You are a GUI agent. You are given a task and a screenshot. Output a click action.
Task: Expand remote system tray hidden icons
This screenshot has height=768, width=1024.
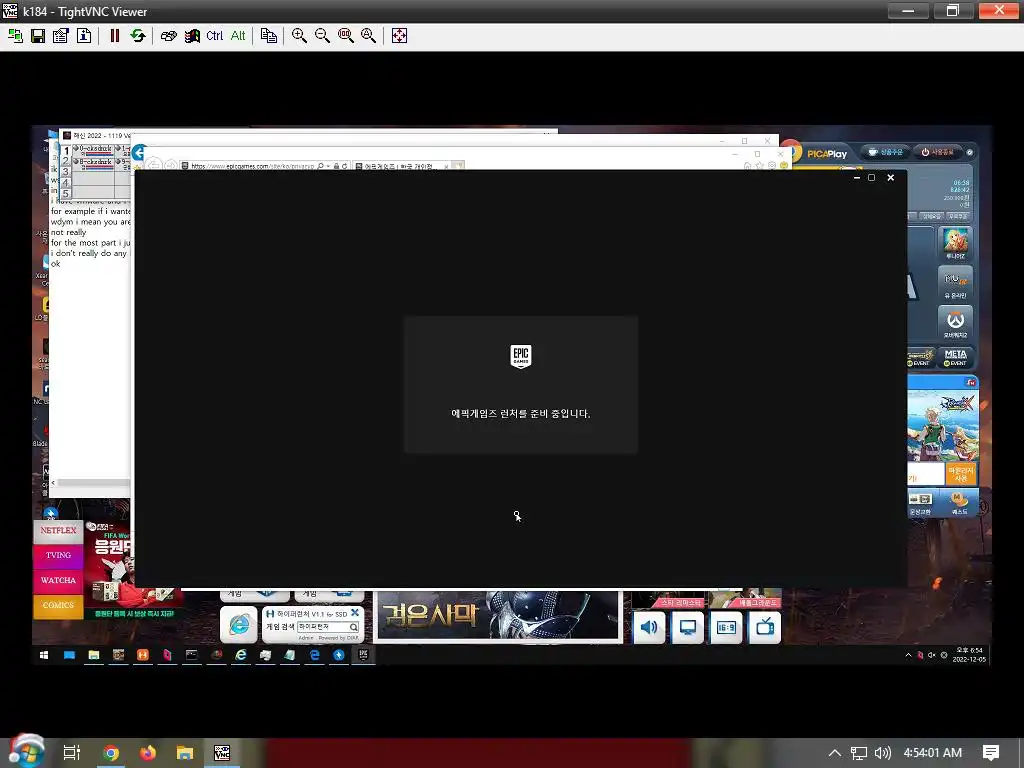[x=908, y=655]
